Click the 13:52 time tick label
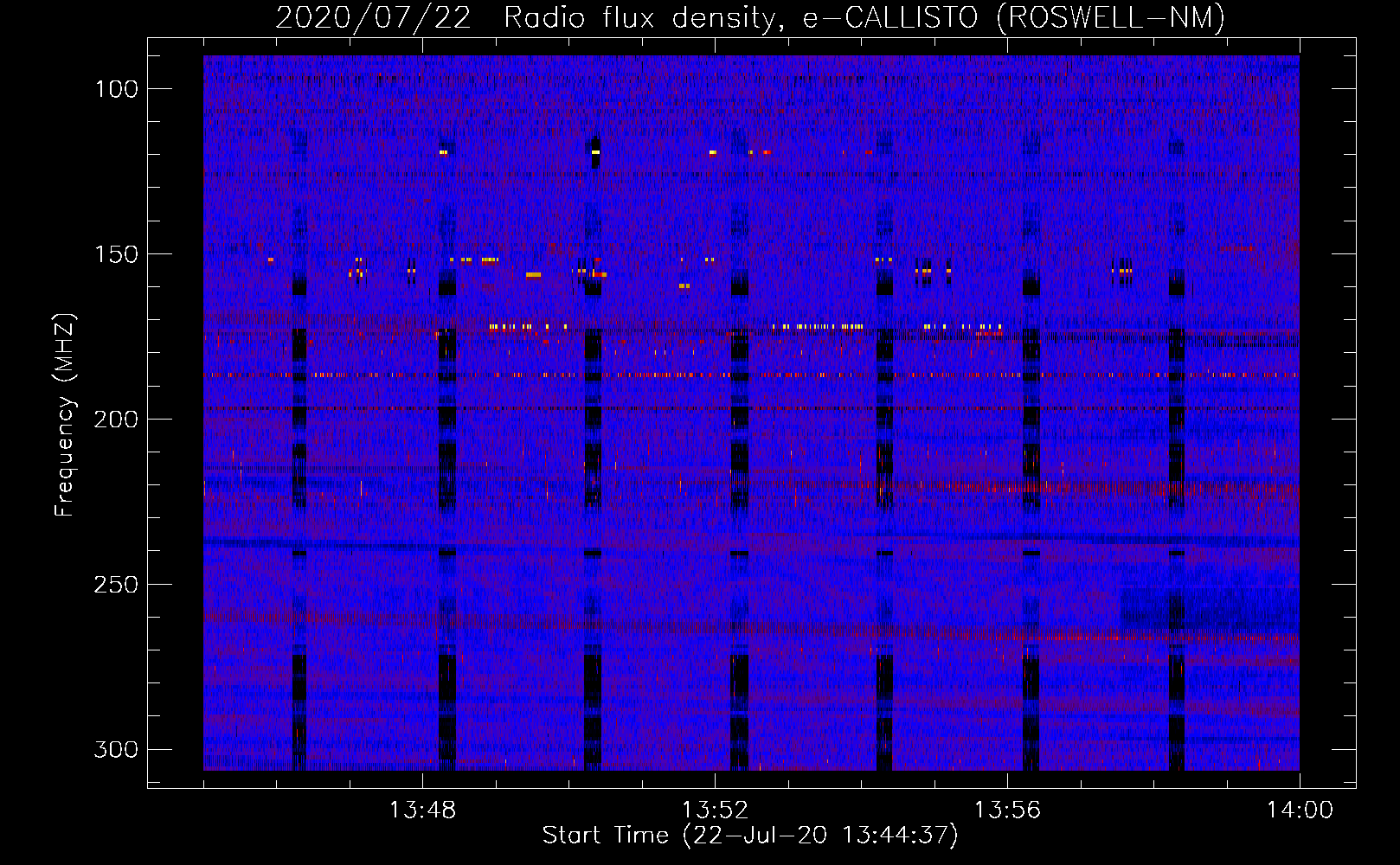This screenshot has width=1400, height=865. click(x=715, y=811)
